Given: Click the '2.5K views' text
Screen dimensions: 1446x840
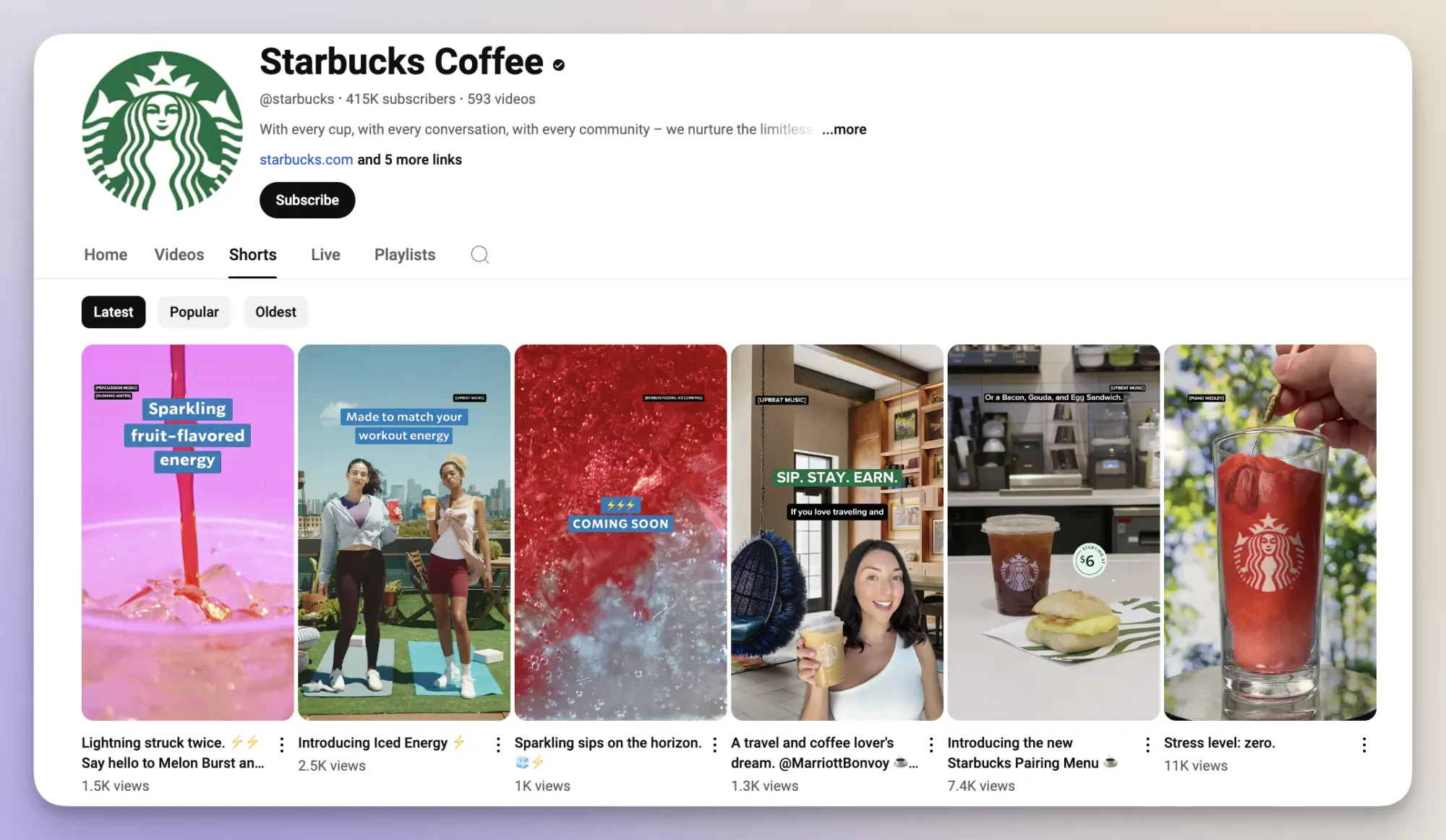Looking at the screenshot, I should click(332, 766).
